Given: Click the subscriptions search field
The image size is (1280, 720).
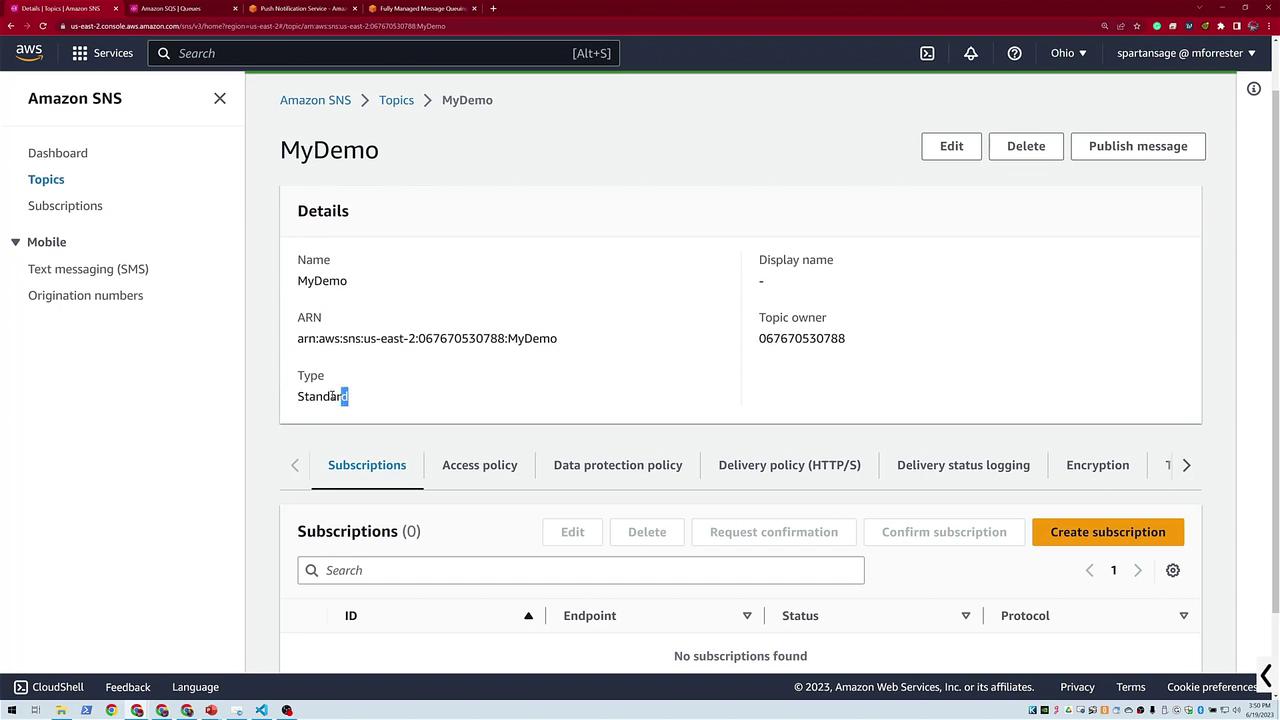Looking at the screenshot, I should 580,570.
